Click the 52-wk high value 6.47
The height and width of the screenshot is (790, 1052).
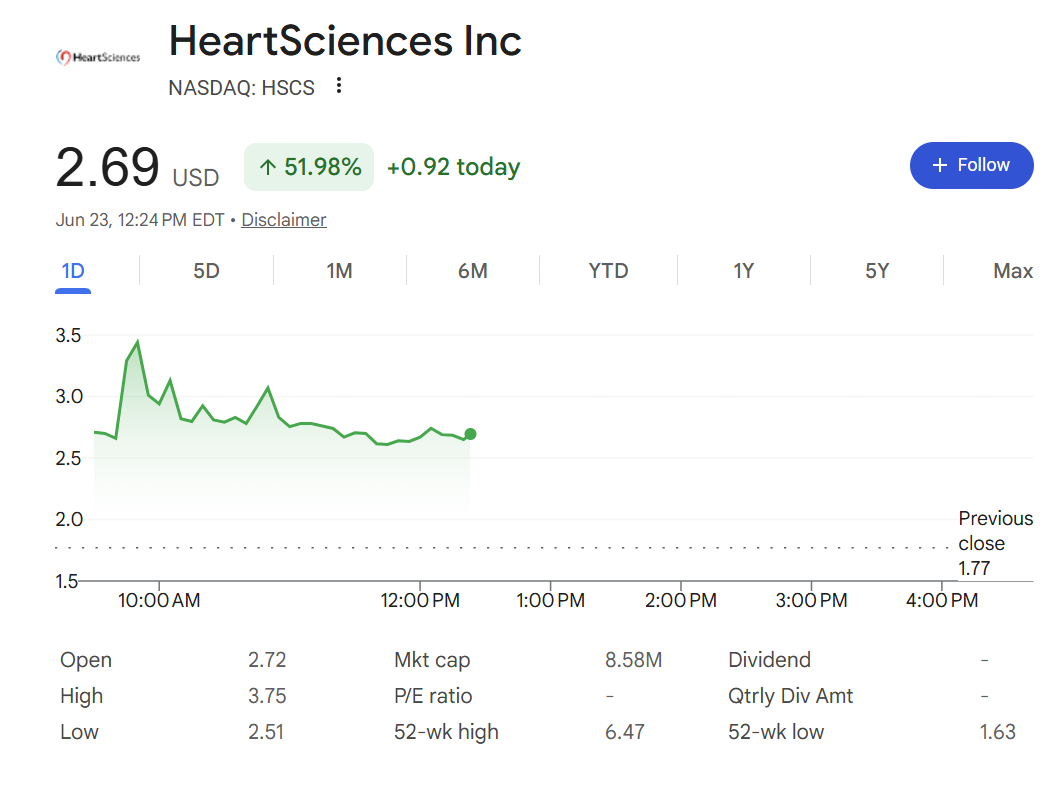coord(625,732)
